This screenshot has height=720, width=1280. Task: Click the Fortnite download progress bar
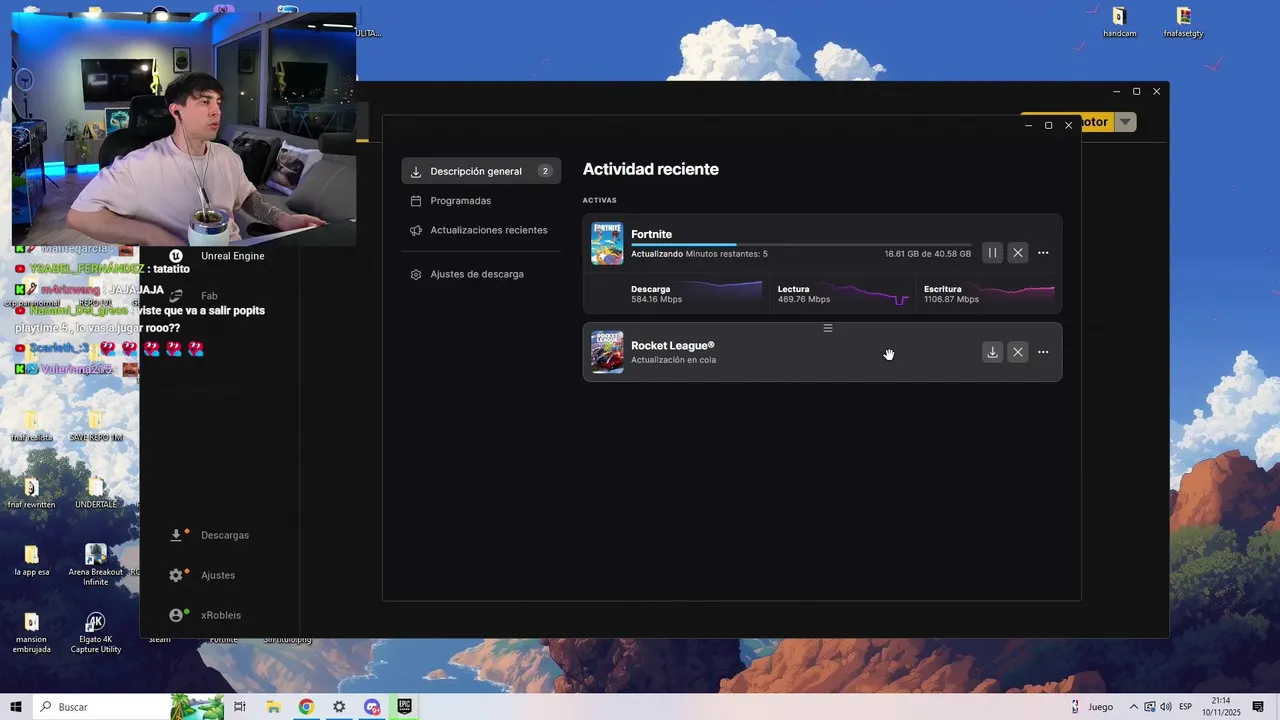point(801,244)
